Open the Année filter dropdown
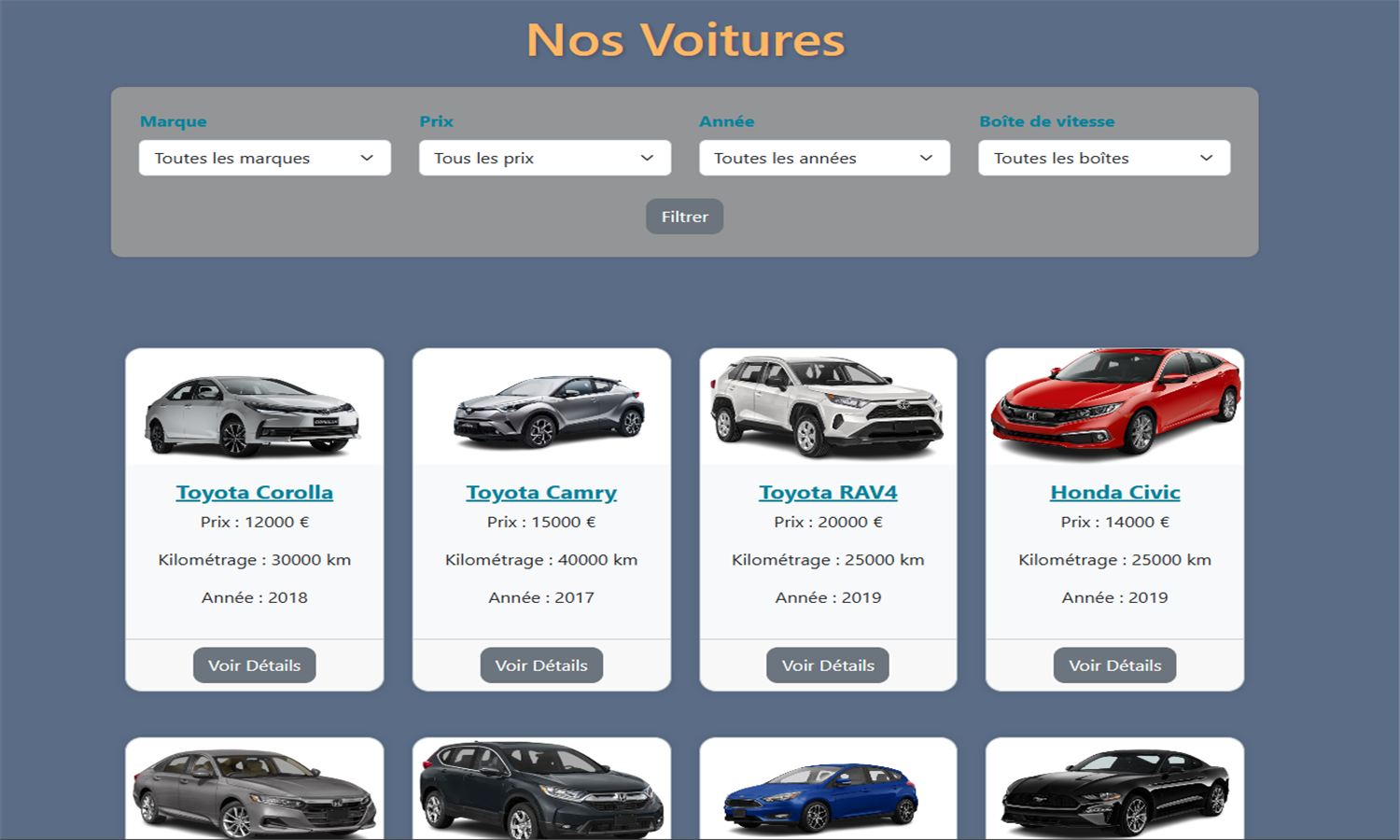The height and width of the screenshot is (840, 1400). [824, 158]
